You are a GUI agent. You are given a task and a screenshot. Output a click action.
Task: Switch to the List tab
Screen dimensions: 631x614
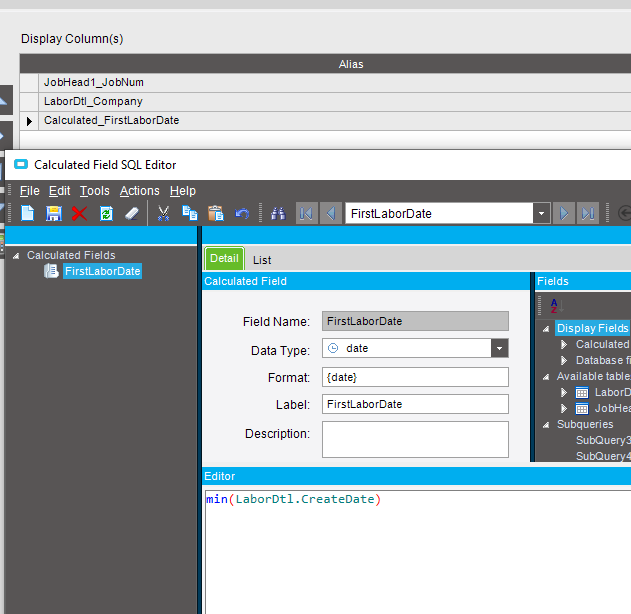pyautogui.click(x=262, y=260)
